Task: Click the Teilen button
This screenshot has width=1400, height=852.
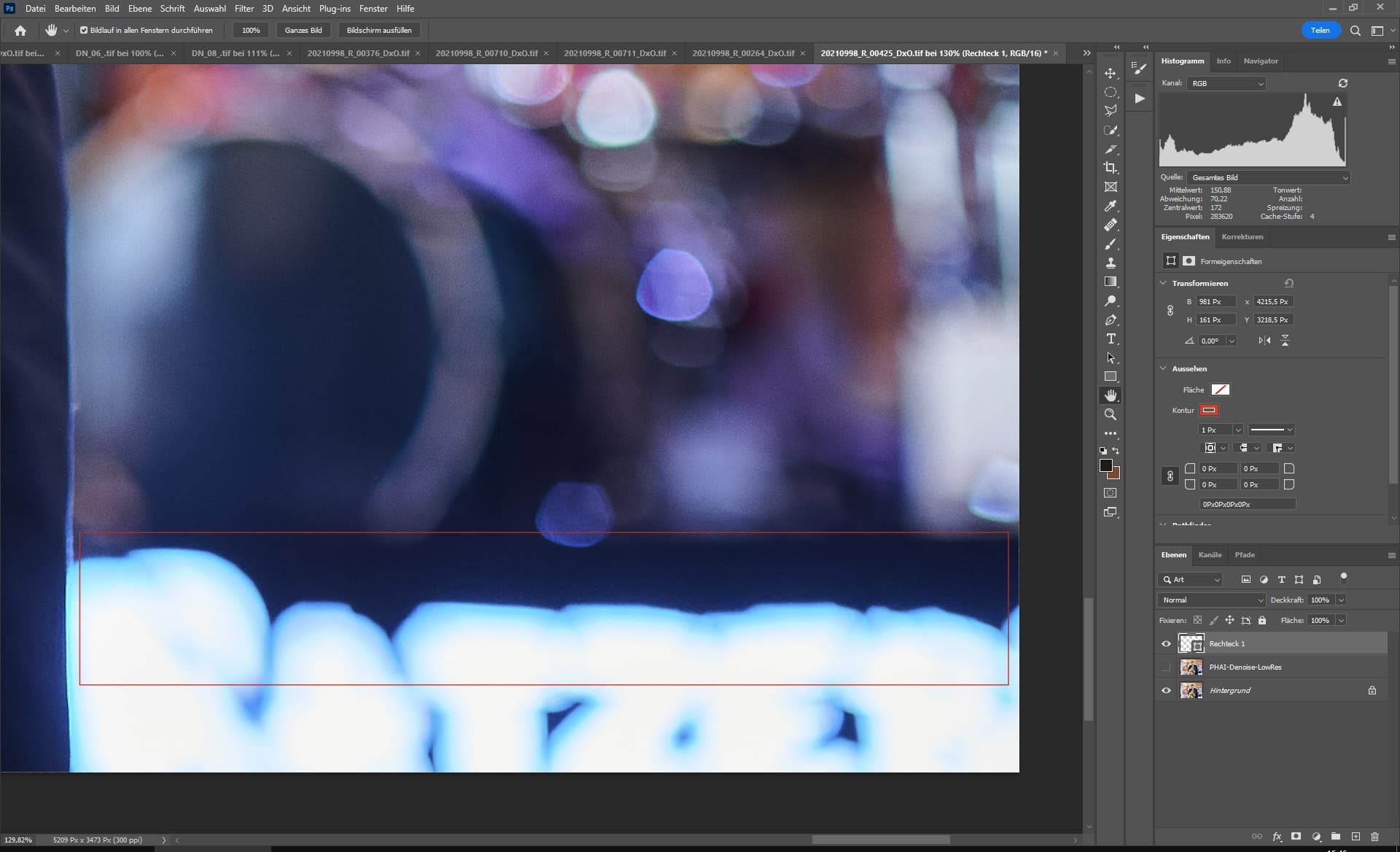Action: pyautogui.click(x=1320, y=31)
